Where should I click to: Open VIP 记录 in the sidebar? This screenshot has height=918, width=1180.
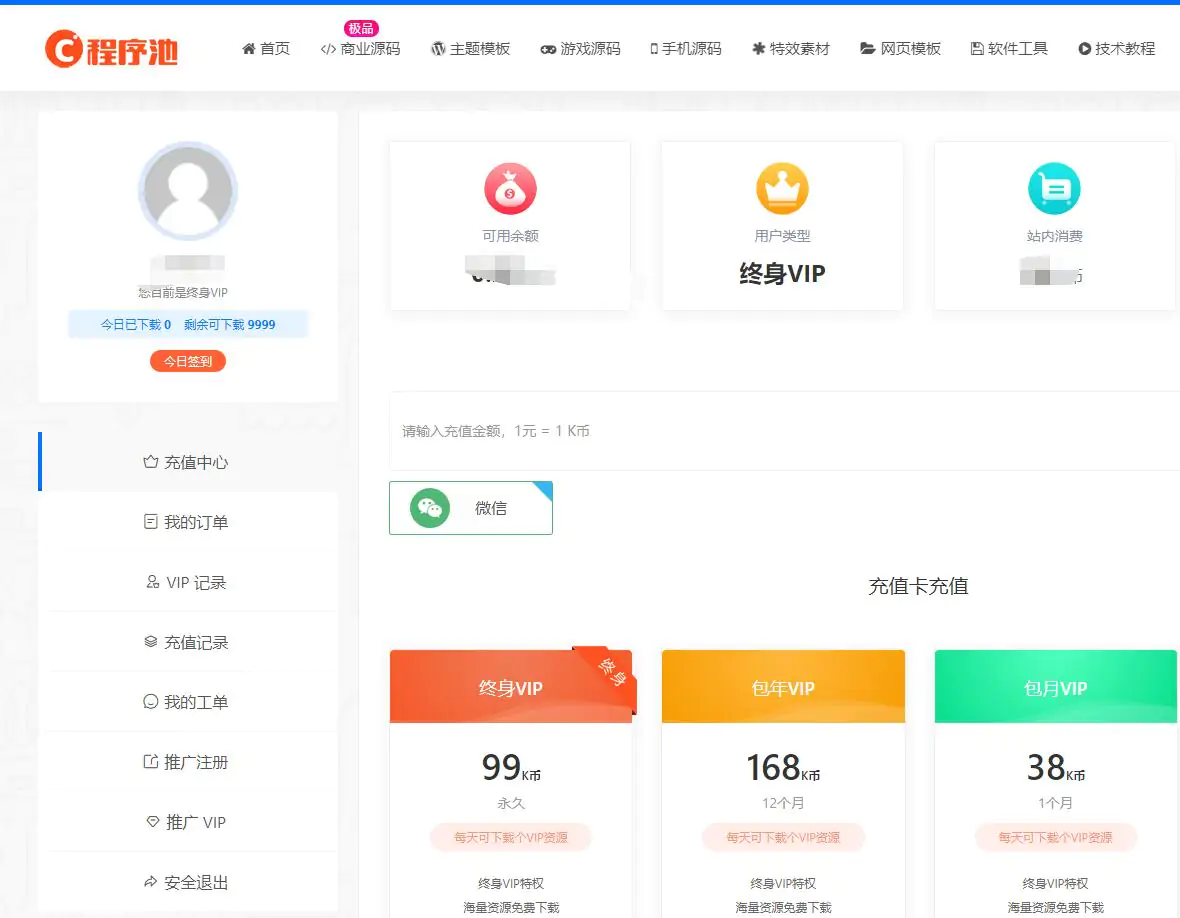point(188,582)
